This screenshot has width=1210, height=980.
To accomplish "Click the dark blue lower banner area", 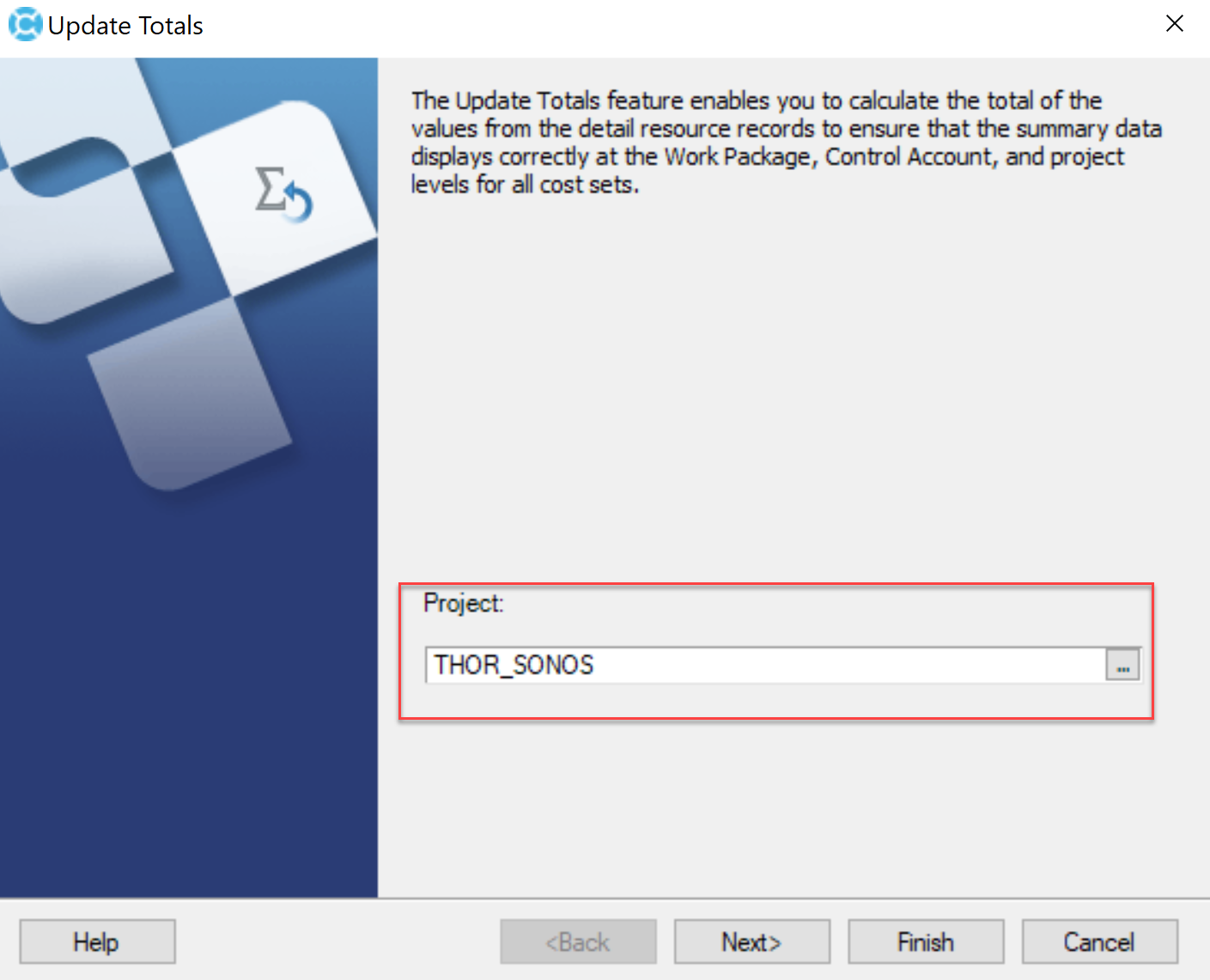I will [x=189, y=704].
